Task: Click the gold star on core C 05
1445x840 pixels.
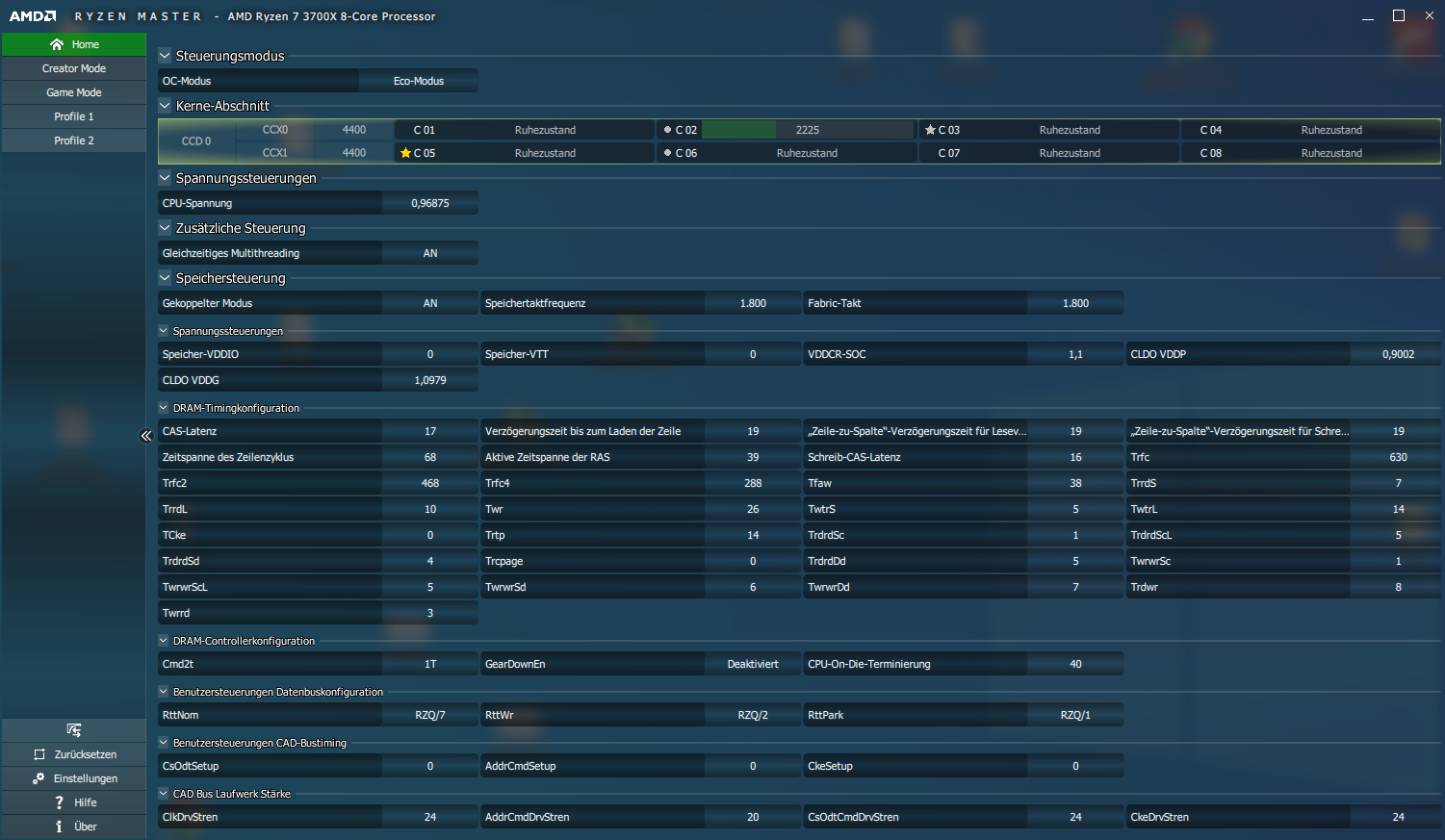Action: [x=405, y=153]
